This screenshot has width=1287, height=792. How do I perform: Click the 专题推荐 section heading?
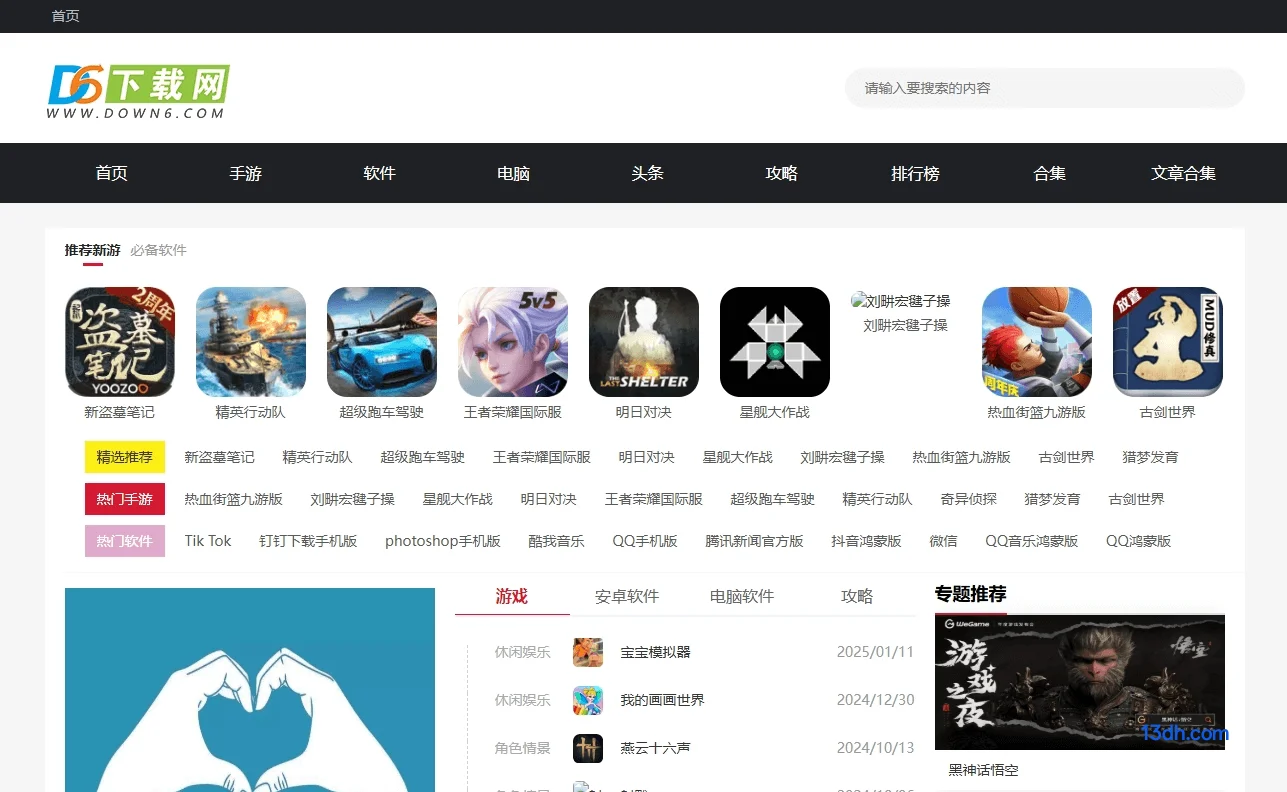point(971,594)
